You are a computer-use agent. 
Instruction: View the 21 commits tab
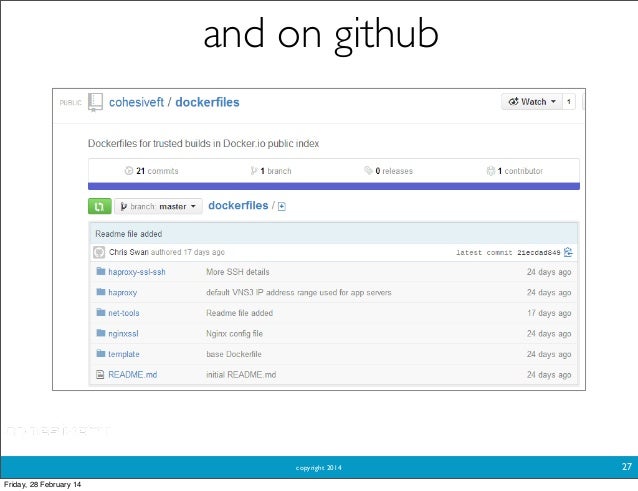point(151,171)
